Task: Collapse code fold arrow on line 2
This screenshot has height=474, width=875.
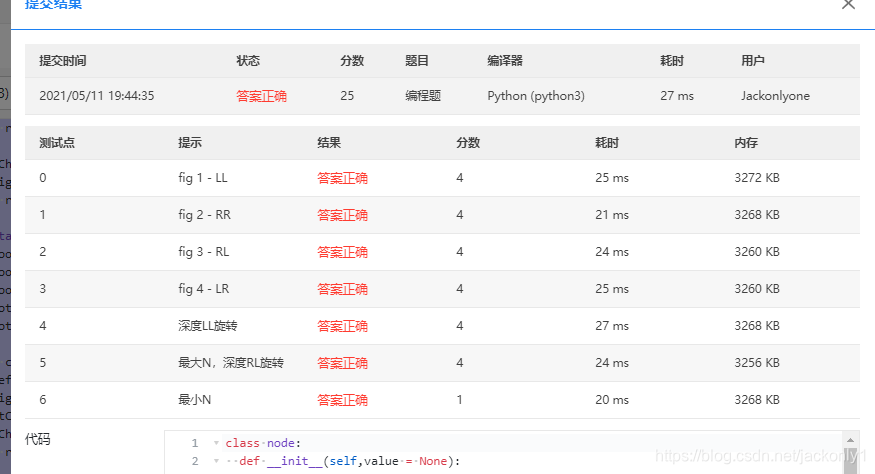Action: pyautogui.click(x=216, y=461)
